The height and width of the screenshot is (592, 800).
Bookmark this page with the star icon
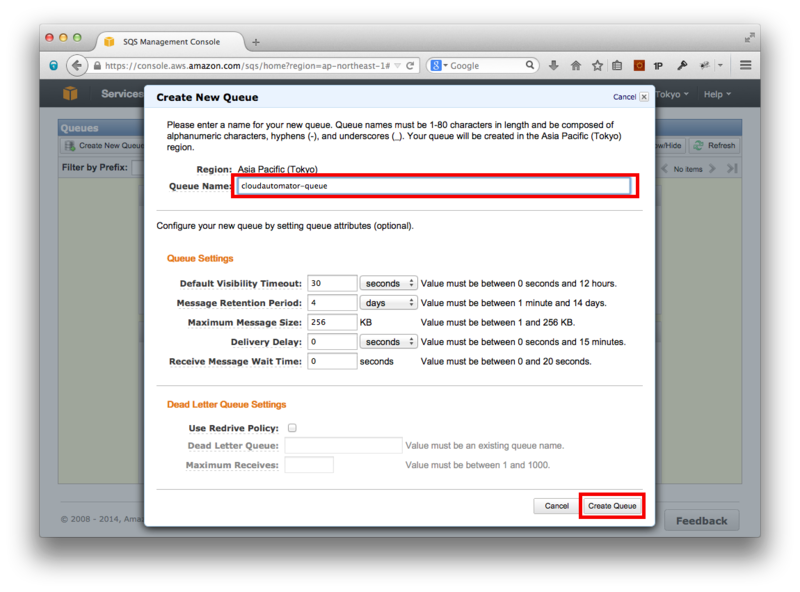click(597, 65)
